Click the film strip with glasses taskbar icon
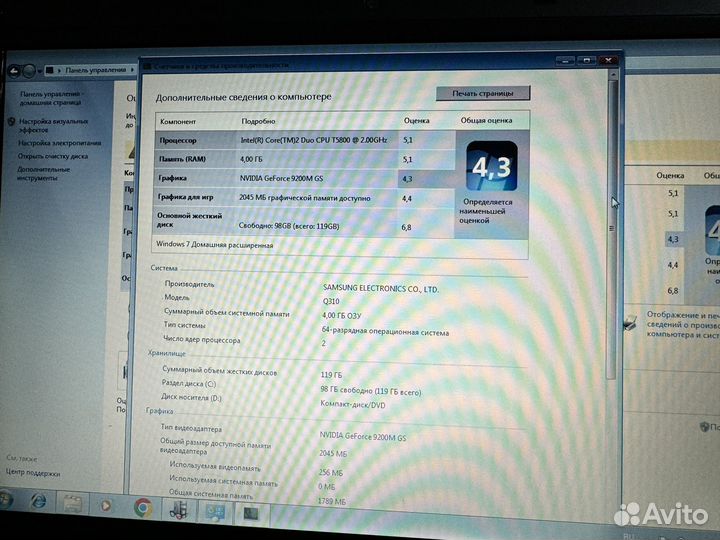 click(x=178, y=510)
